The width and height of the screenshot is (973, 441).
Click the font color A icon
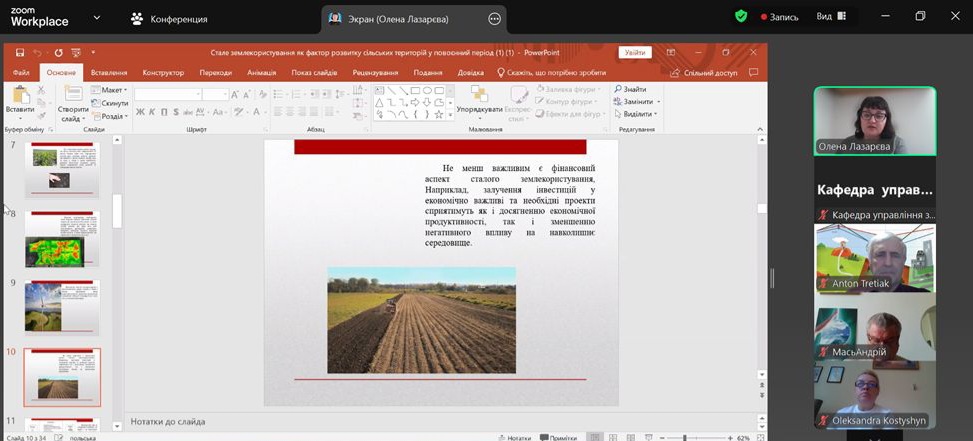click(256, 112)
